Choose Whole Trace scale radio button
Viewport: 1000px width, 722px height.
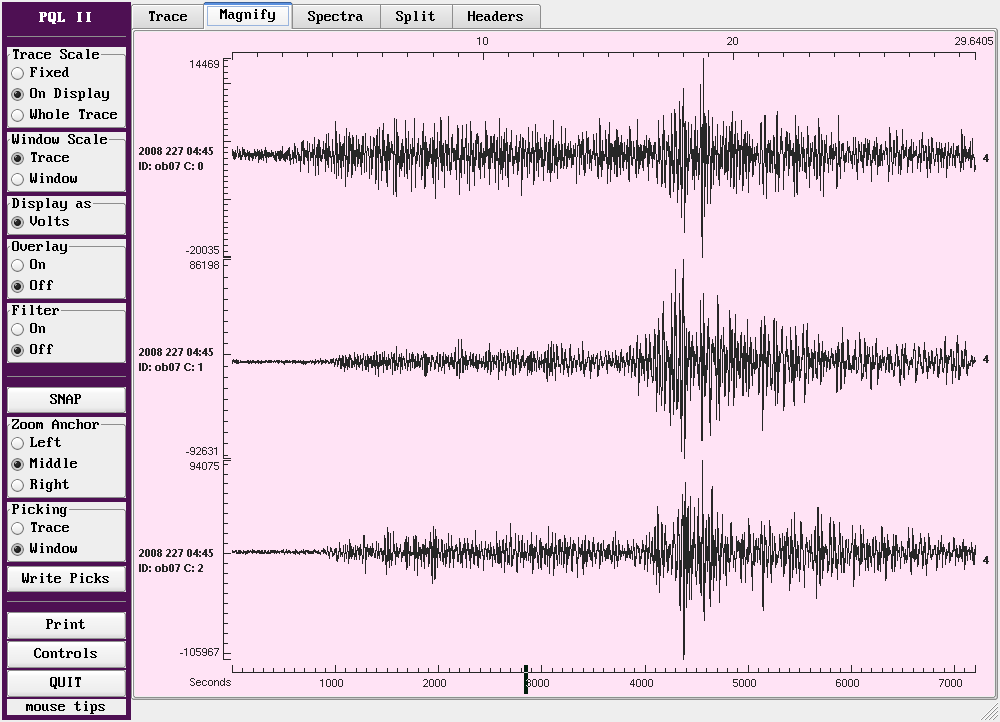click(x=18, y=115)
